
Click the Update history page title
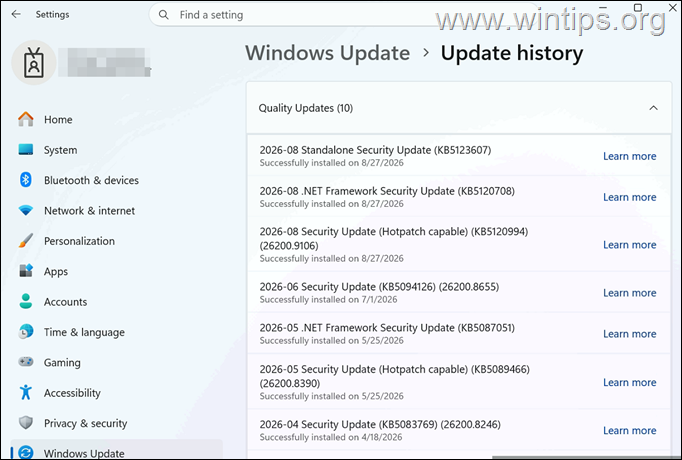pos(512,53)
